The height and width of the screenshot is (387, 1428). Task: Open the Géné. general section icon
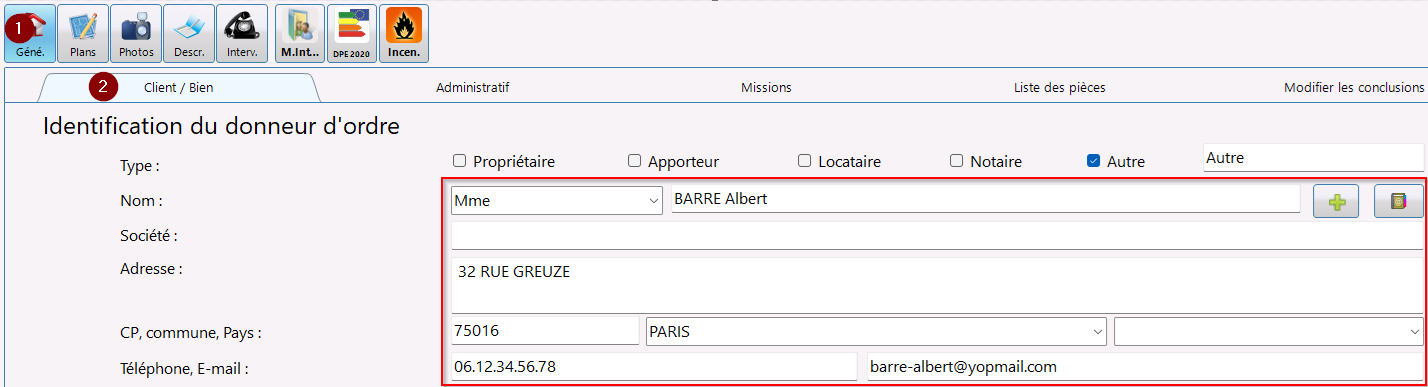tap(30, 33)
